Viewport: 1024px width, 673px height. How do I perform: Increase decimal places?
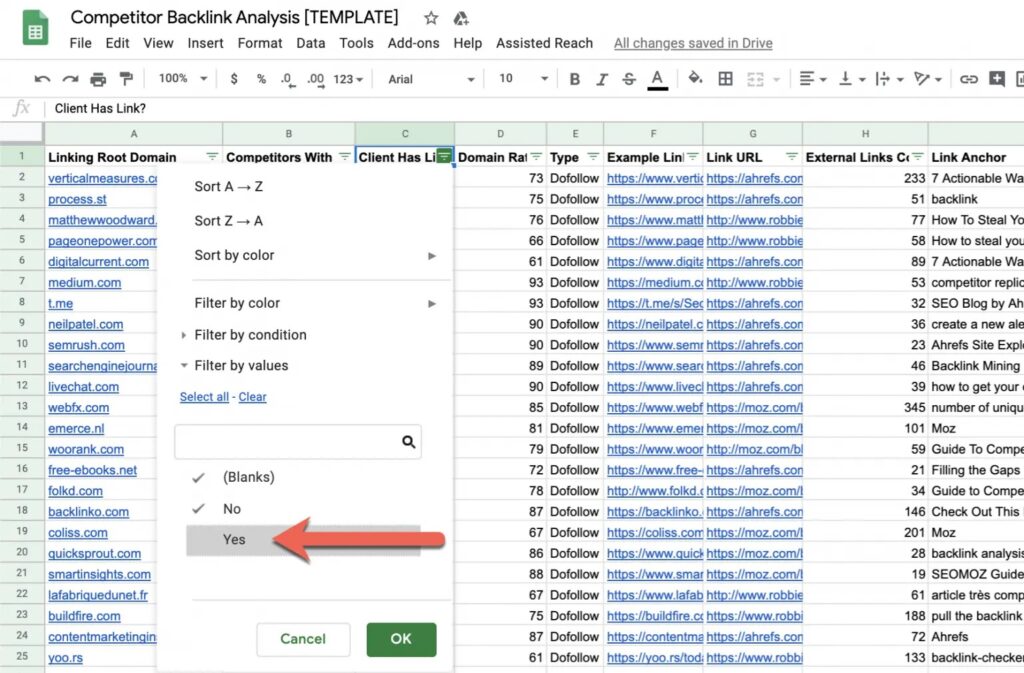coord(316,79)
